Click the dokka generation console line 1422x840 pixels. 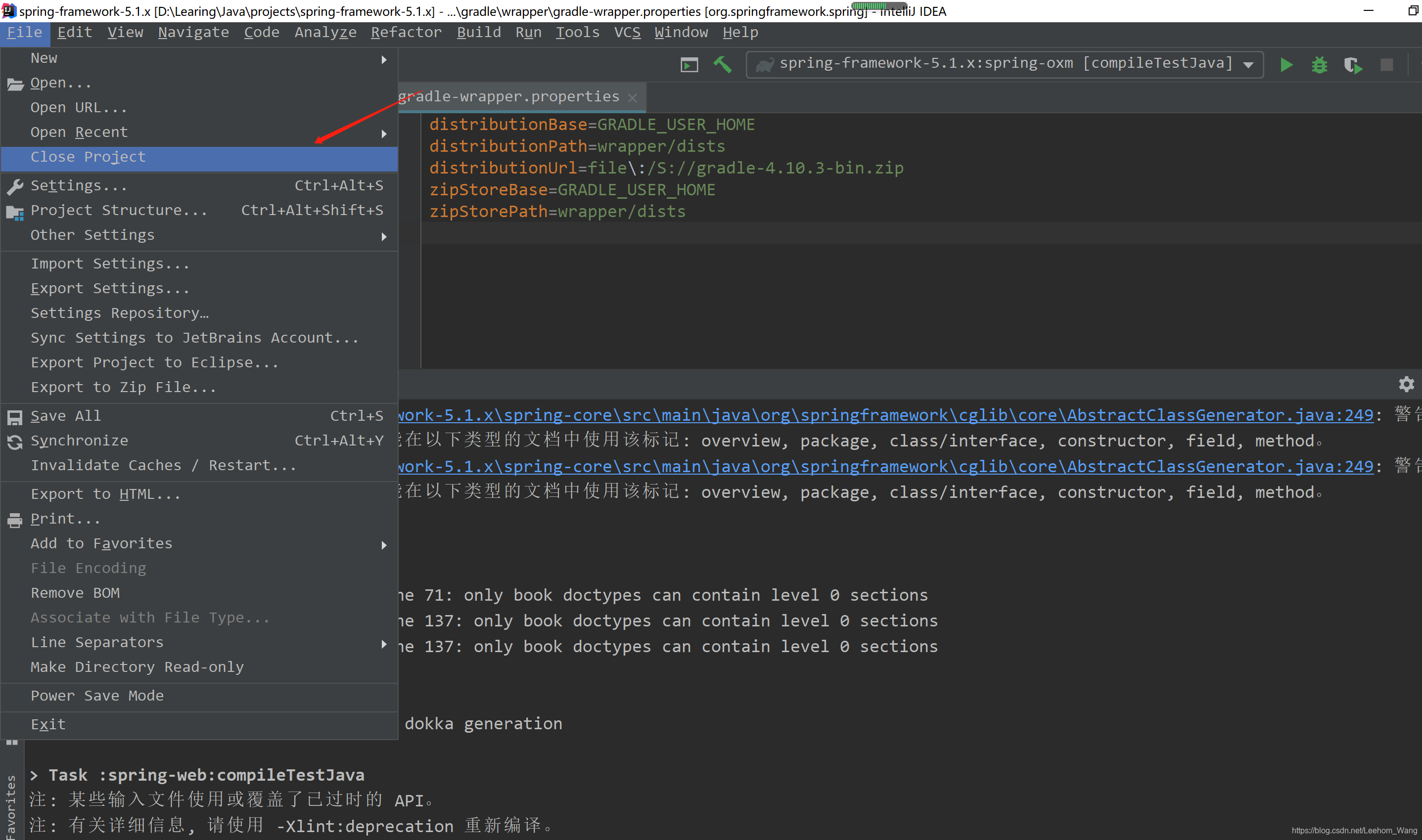coord(483,724)
